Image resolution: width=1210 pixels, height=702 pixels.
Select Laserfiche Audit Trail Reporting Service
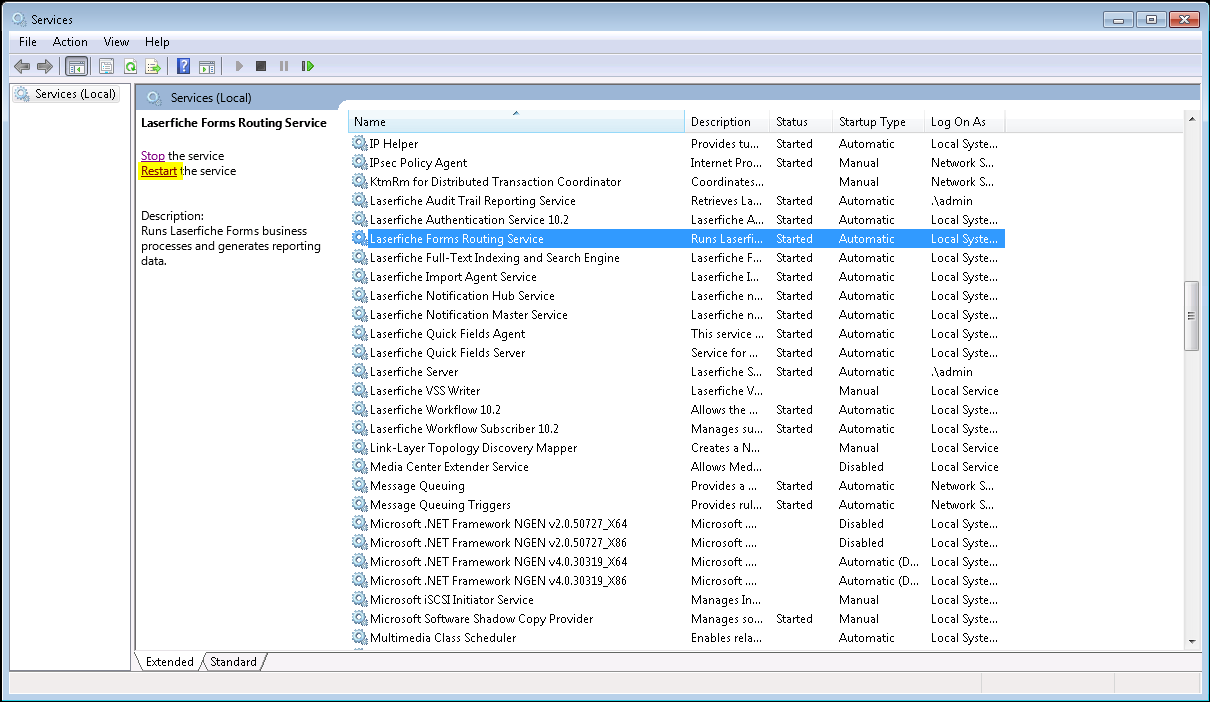click(473, 201)
